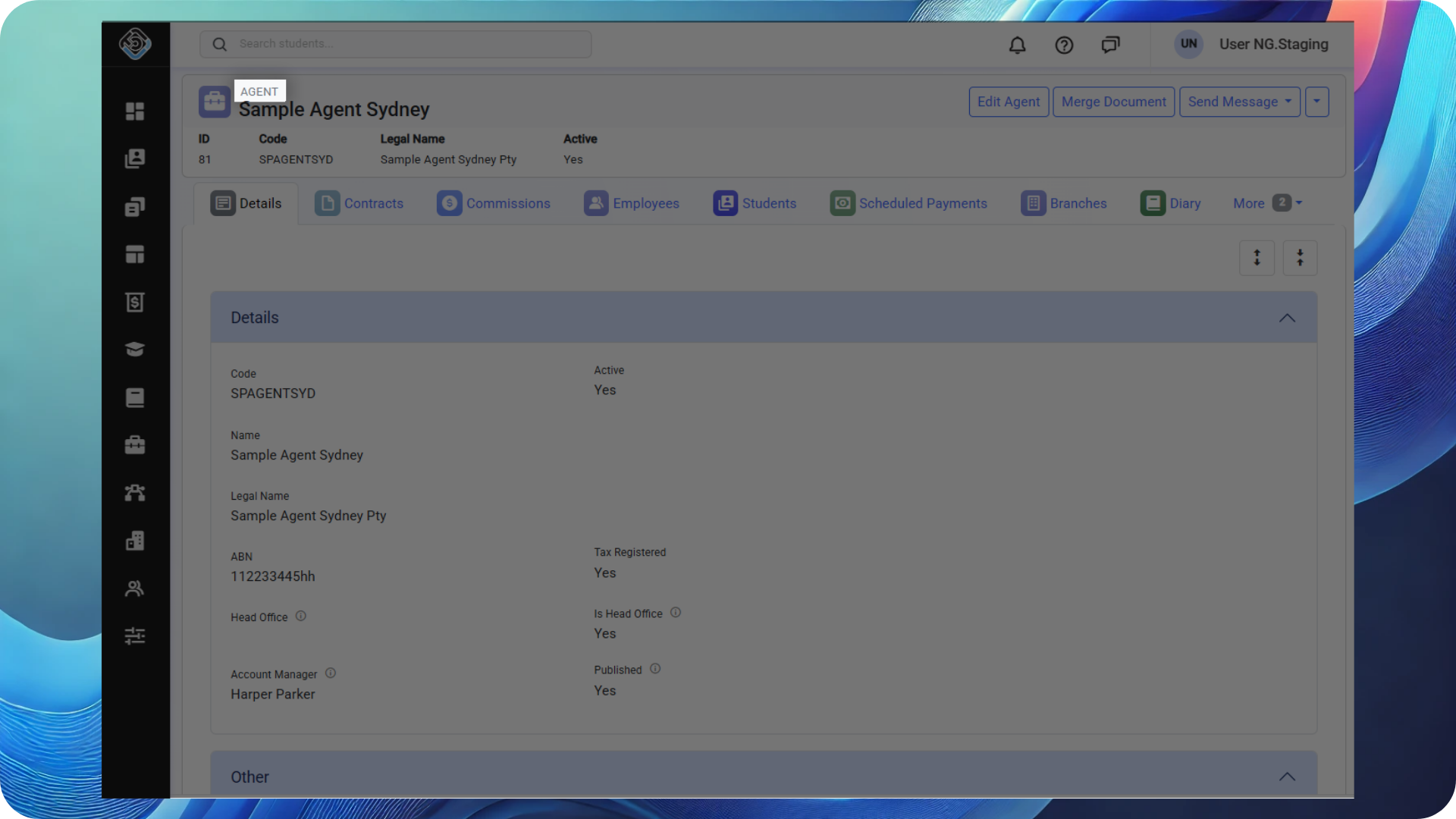The height and width of the screenshot is (819, 1456).
Task: Show info tooltip for Is Head Office
Action: pos(676,612)
